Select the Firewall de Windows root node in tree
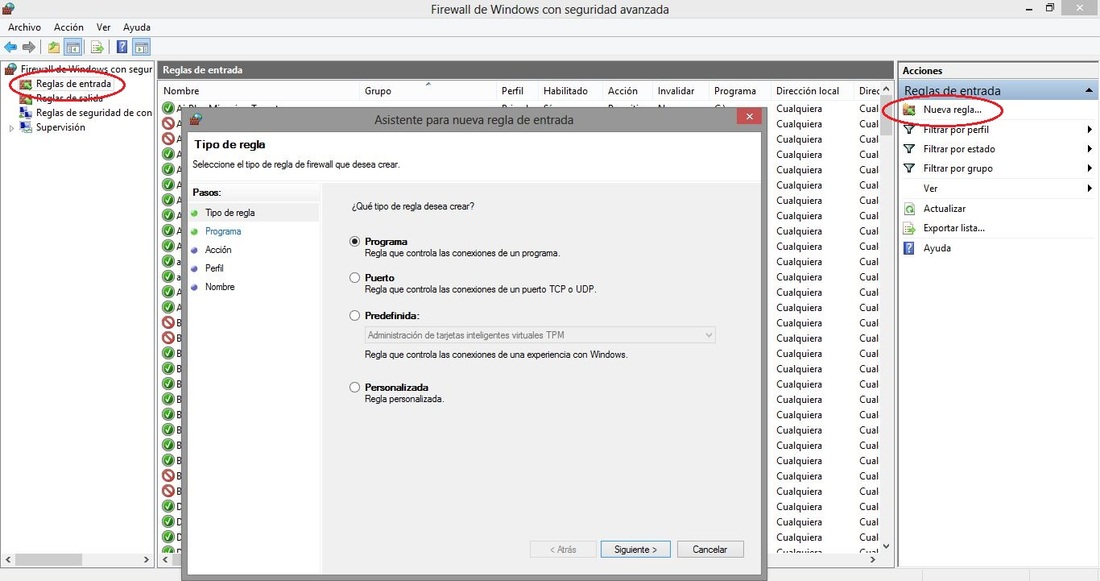Screen dimensions: 1100x581 tap(86, 69)
